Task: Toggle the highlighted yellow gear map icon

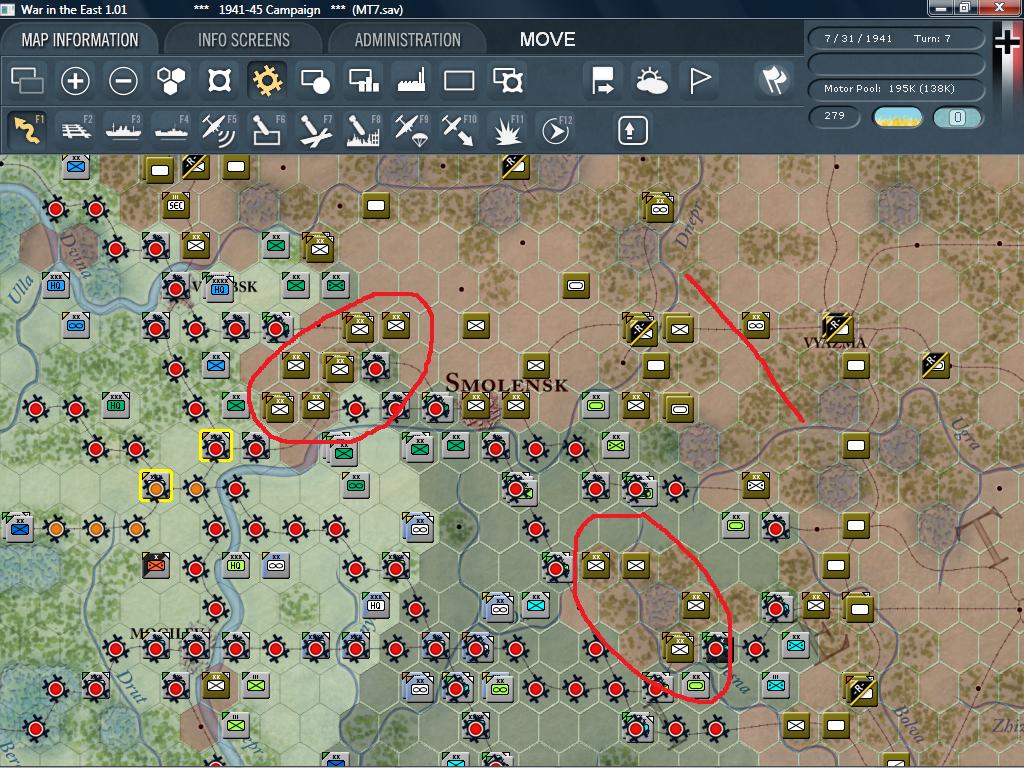Action: click(x=267, y=81)
